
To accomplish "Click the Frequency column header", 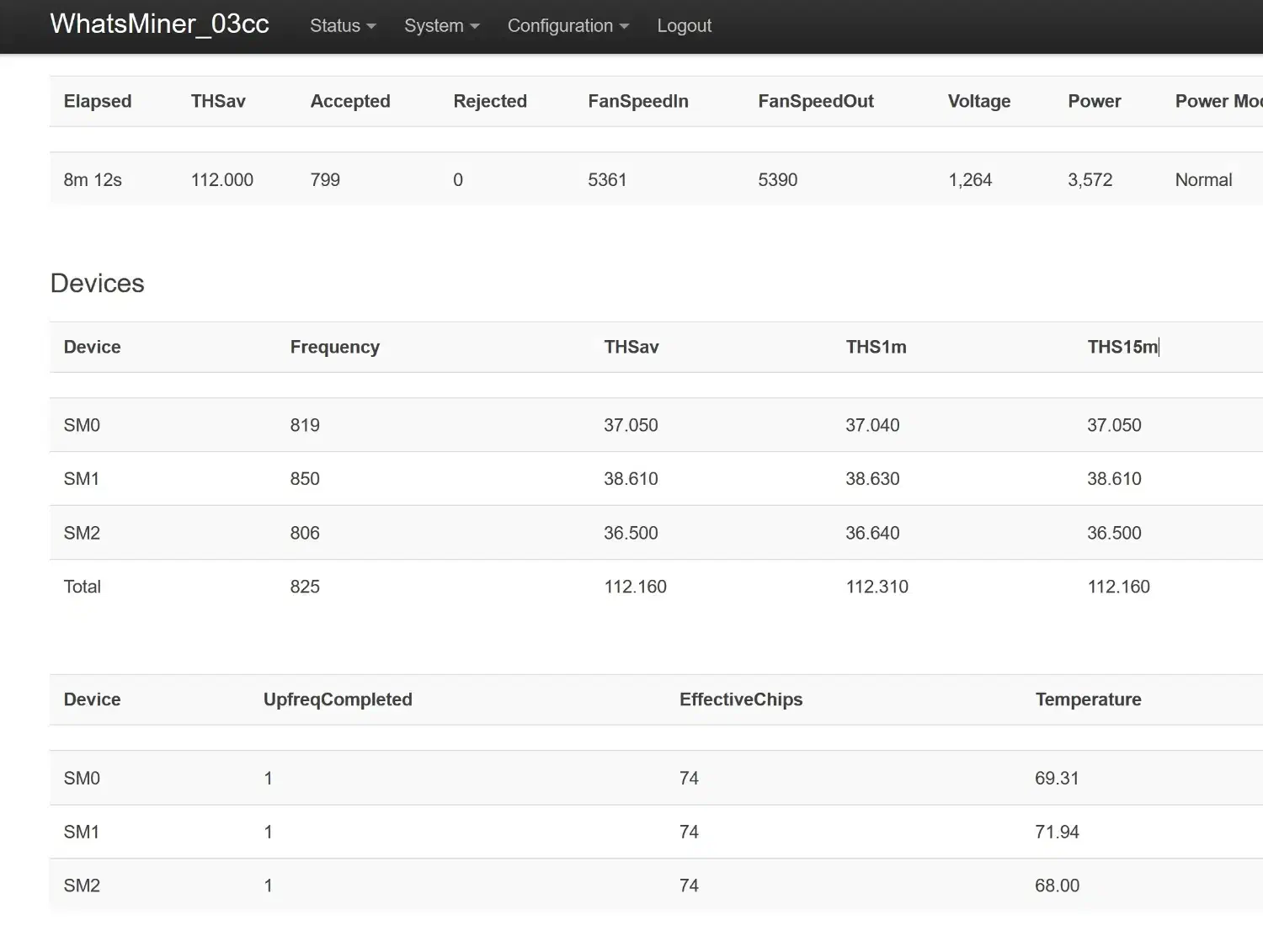I will click(x=334, y=347).
